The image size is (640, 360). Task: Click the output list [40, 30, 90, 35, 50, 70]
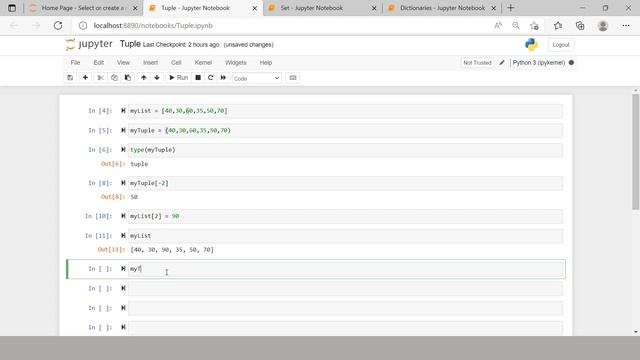172,249
